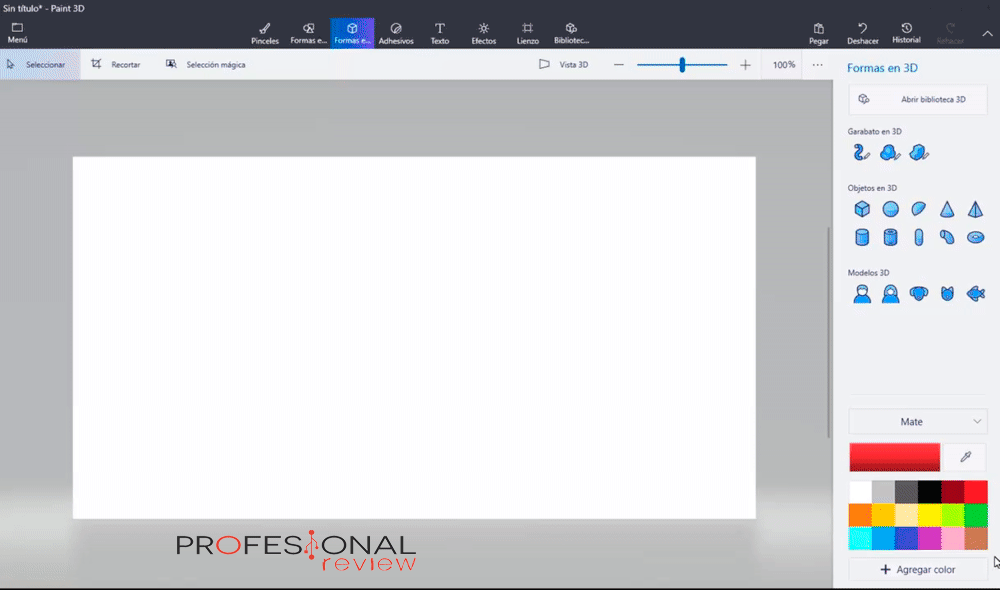
Task: Insert the 3D tube object
Action: pyautogui.click(x=890, y=237)
